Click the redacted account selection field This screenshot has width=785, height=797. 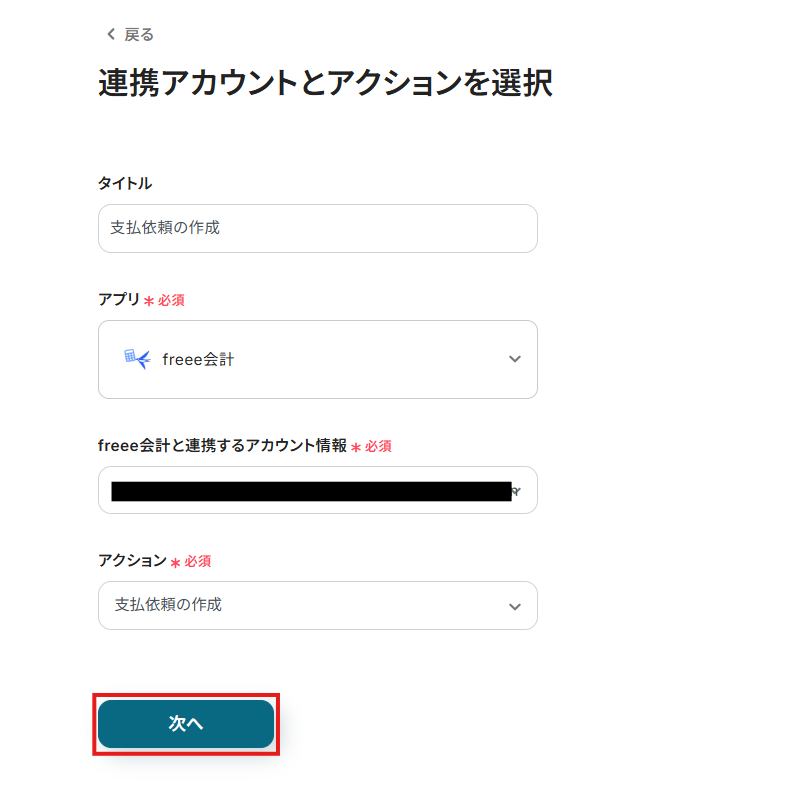[310, 491]
